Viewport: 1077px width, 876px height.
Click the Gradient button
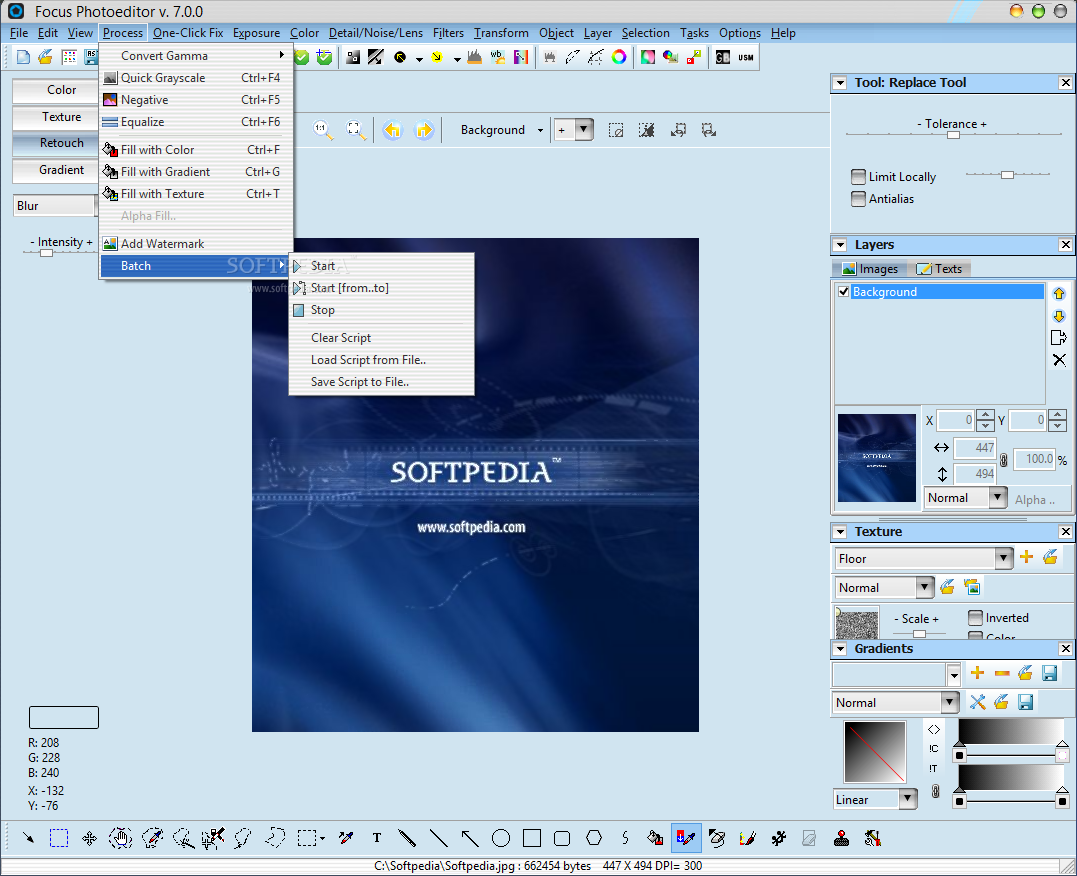point(55,170)
